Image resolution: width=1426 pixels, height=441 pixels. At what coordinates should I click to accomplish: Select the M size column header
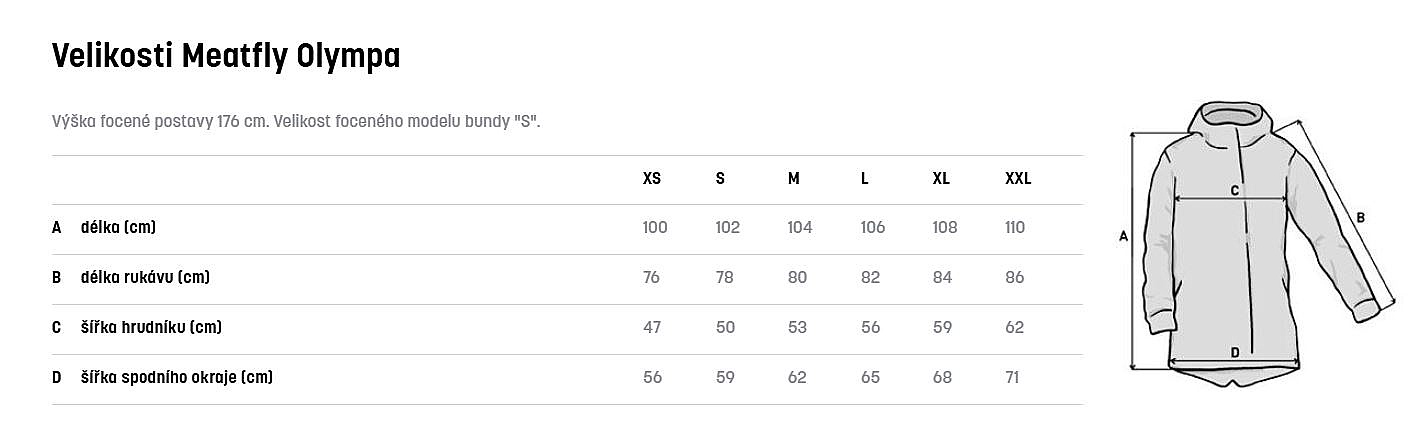tap(793, 179)
